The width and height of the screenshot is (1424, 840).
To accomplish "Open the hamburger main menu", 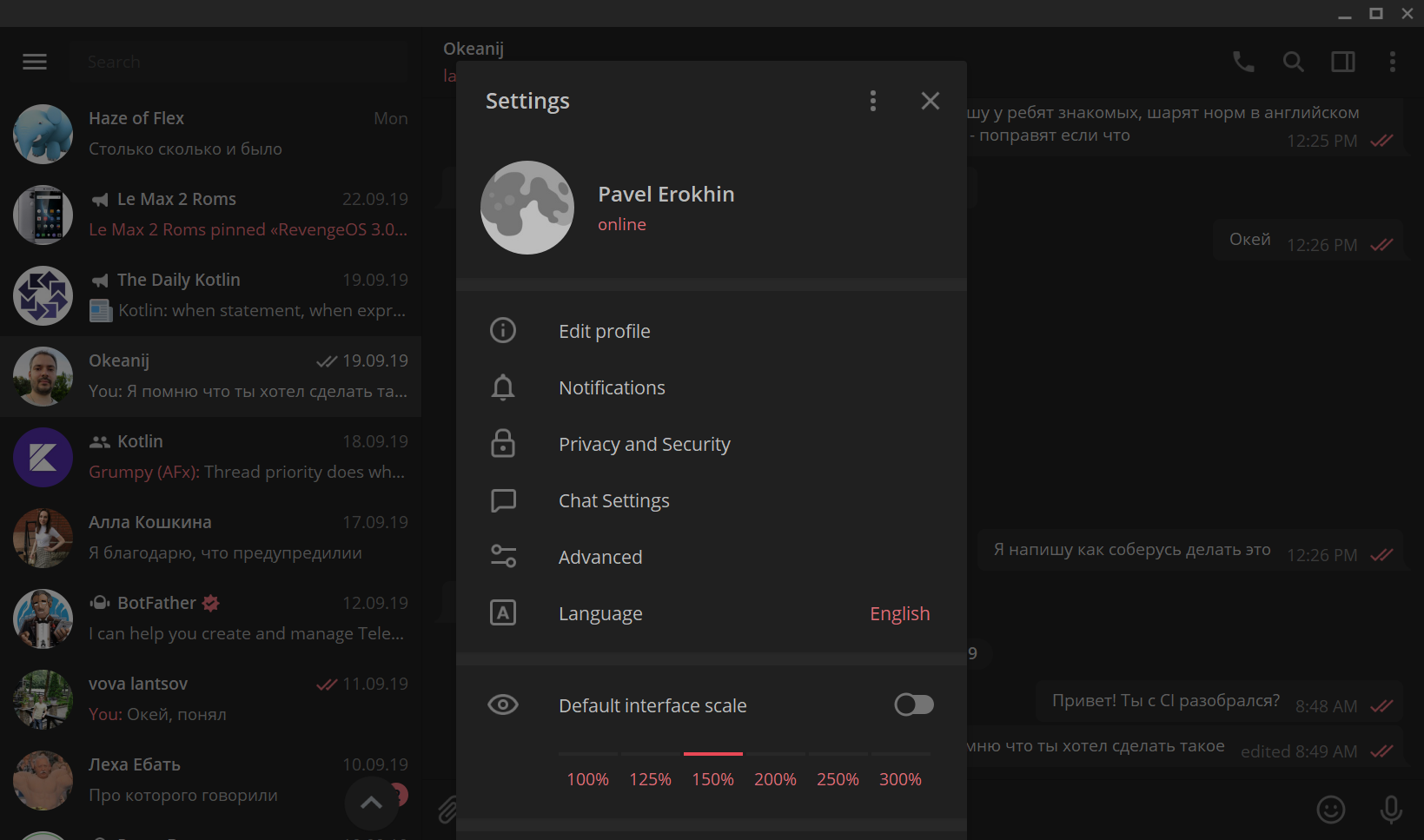I will [x=35, y=62].
